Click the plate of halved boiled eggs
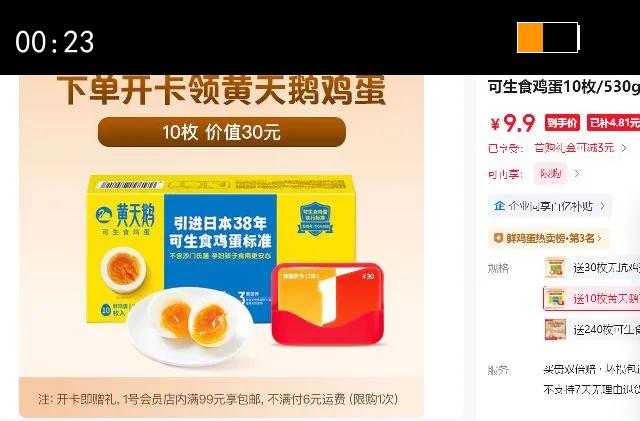 (189, 324)
